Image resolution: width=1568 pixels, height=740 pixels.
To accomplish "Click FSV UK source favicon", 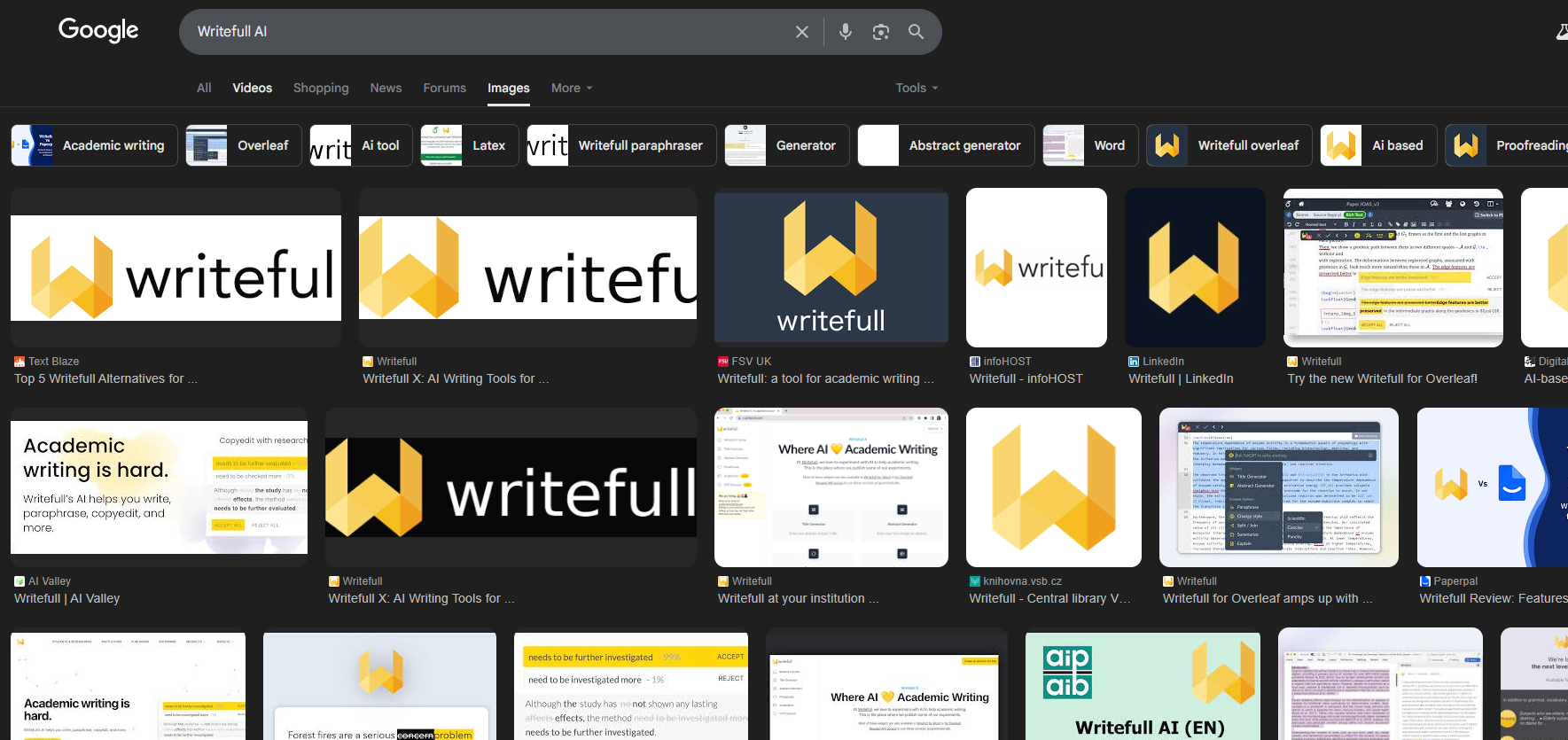I will (723, 362).
